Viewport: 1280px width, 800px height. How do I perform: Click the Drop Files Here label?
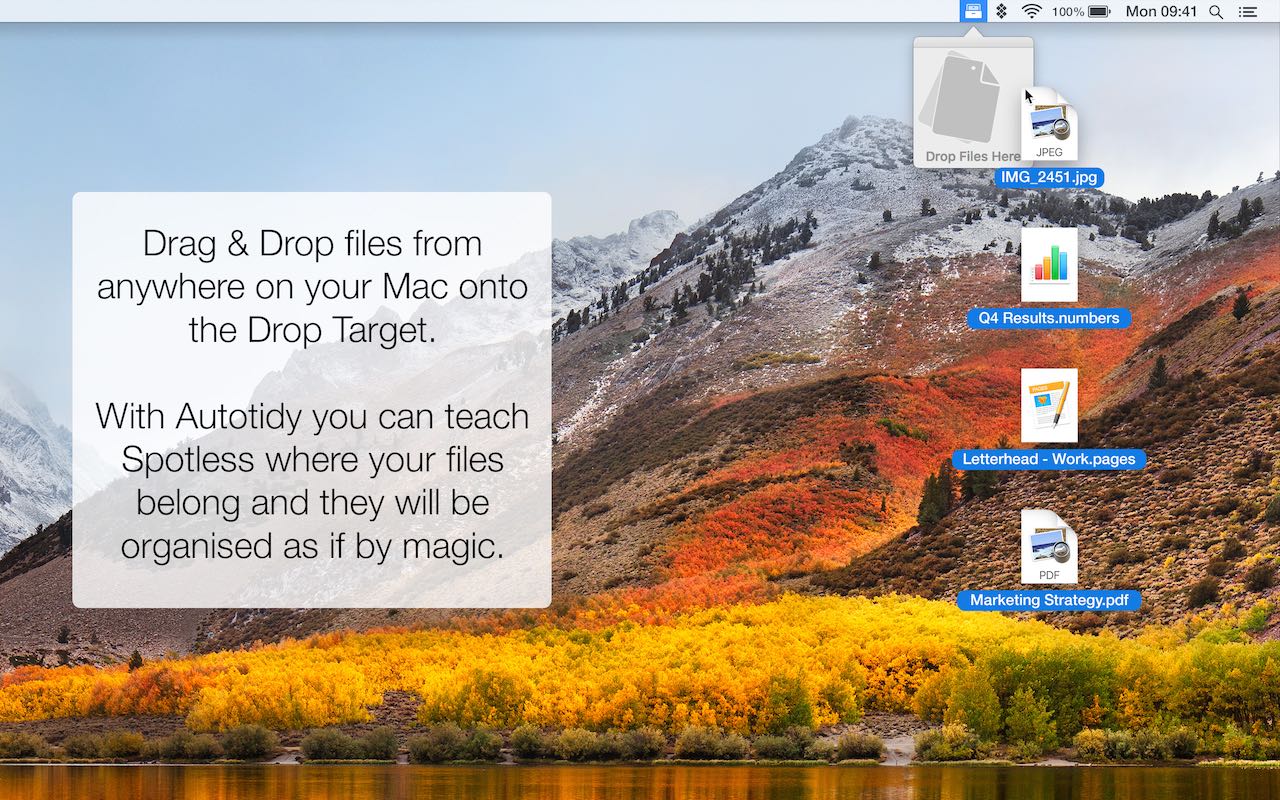[x=972, y=156]
